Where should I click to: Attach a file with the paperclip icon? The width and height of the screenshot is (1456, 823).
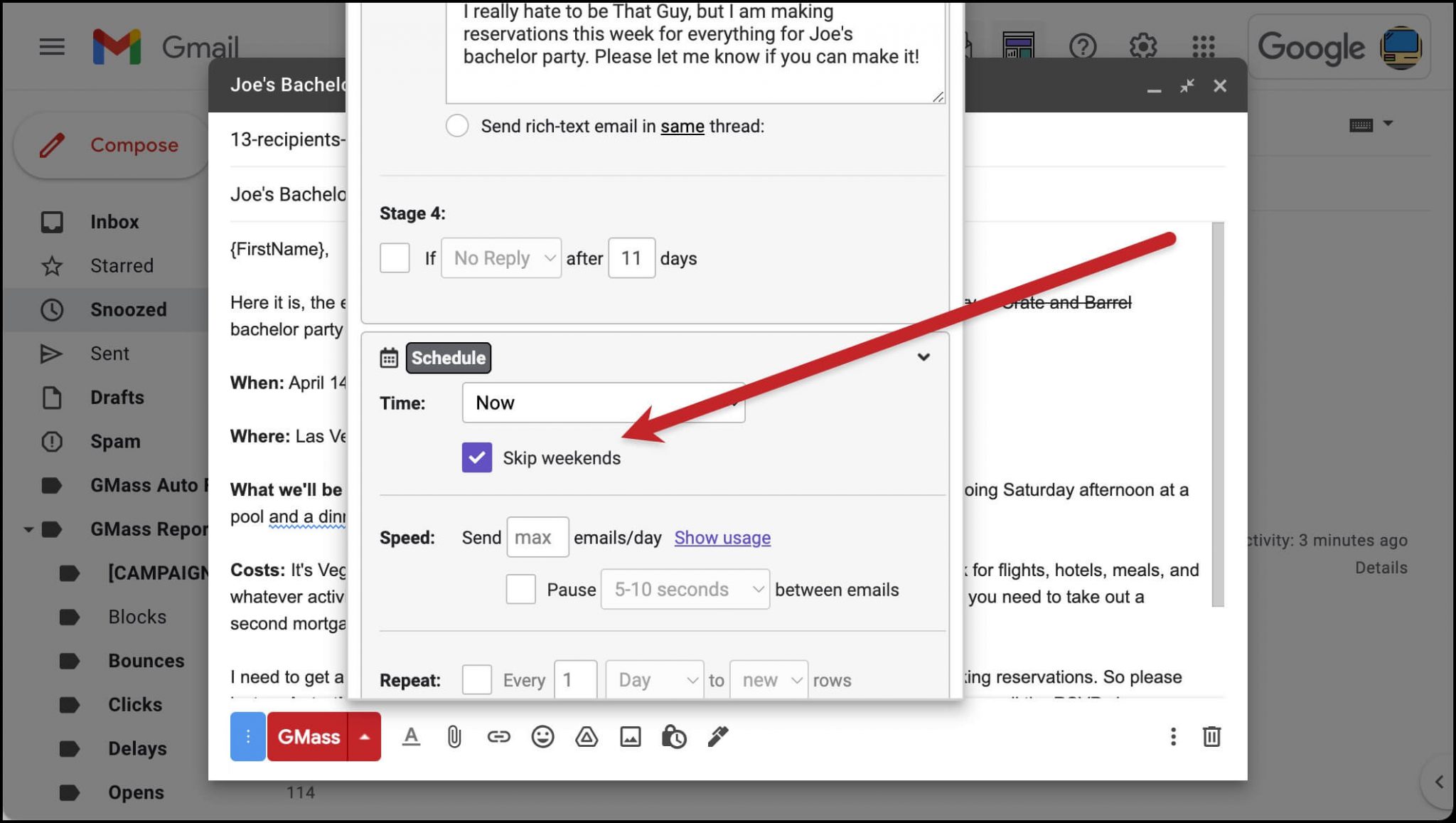point(453,737)
